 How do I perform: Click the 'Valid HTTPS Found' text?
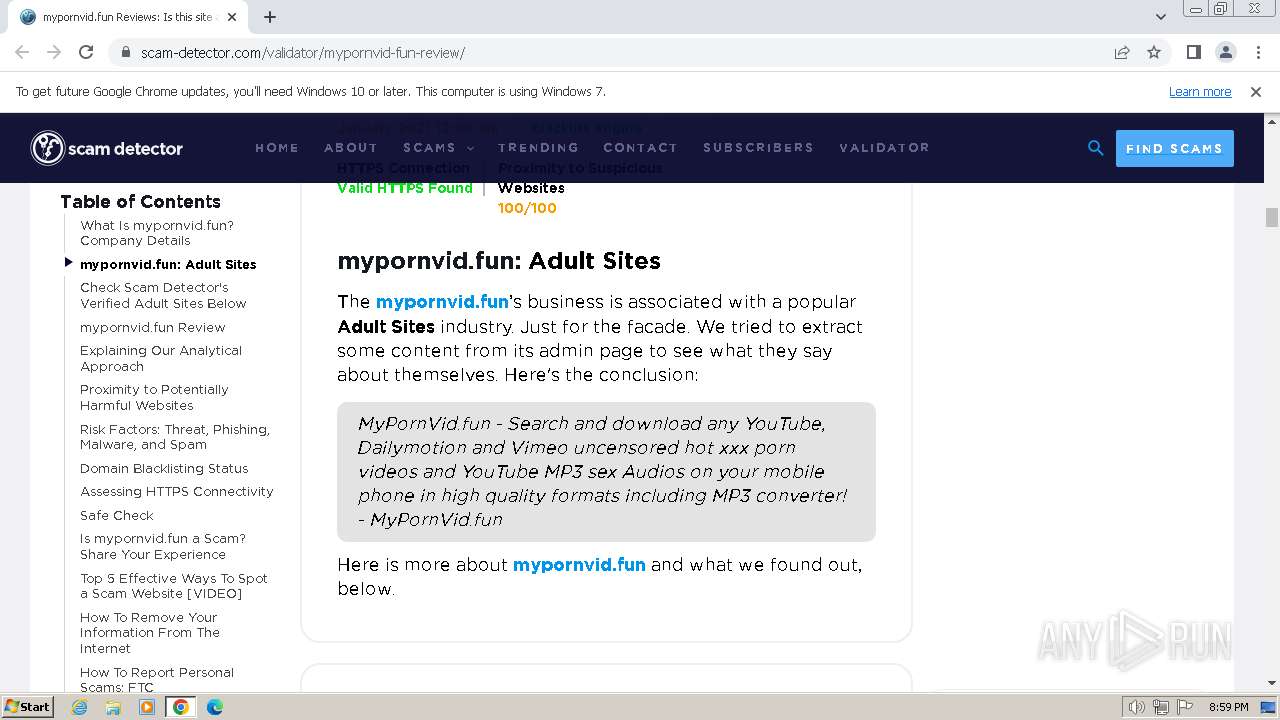[x=405, y=187]
